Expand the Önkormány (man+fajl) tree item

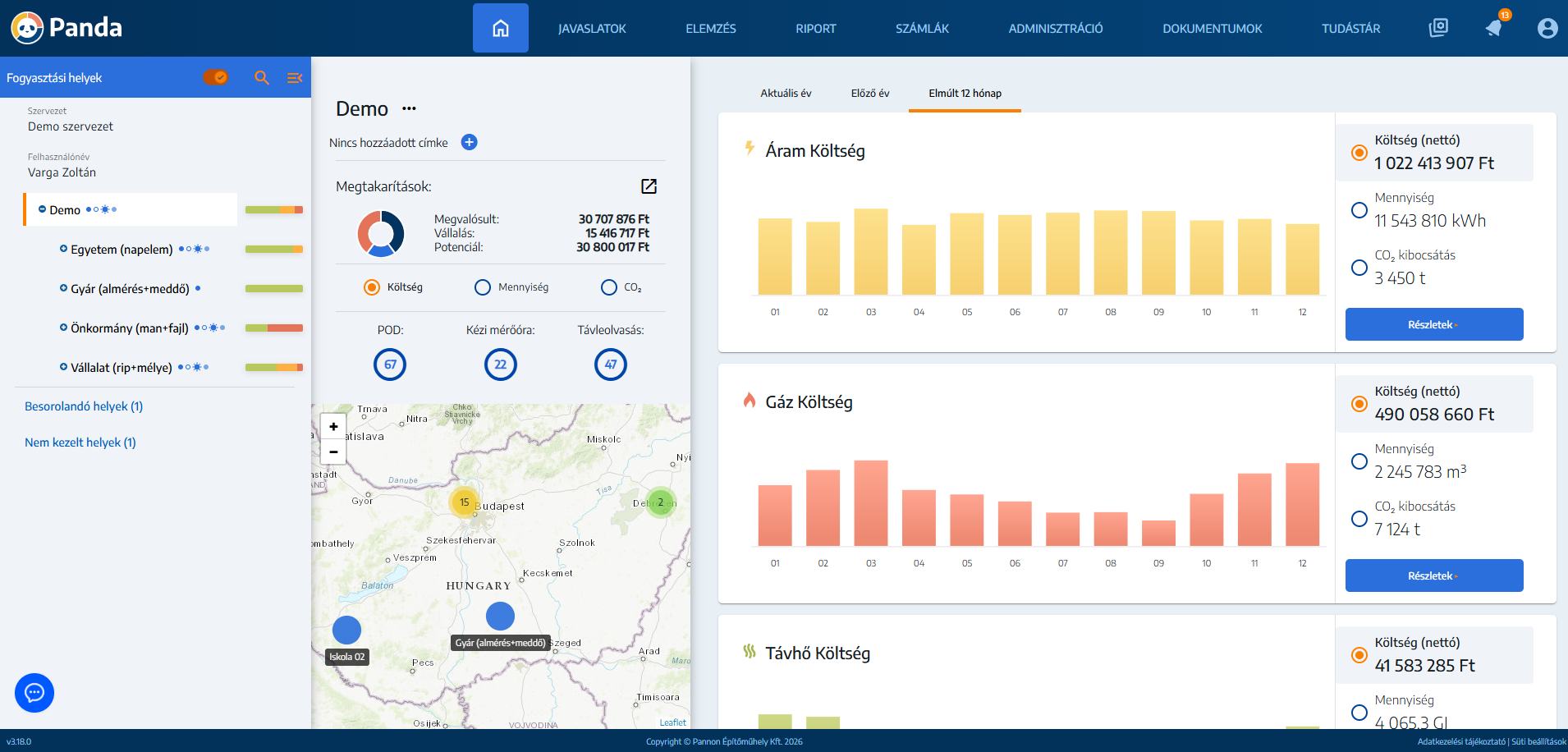coord(63,328)
